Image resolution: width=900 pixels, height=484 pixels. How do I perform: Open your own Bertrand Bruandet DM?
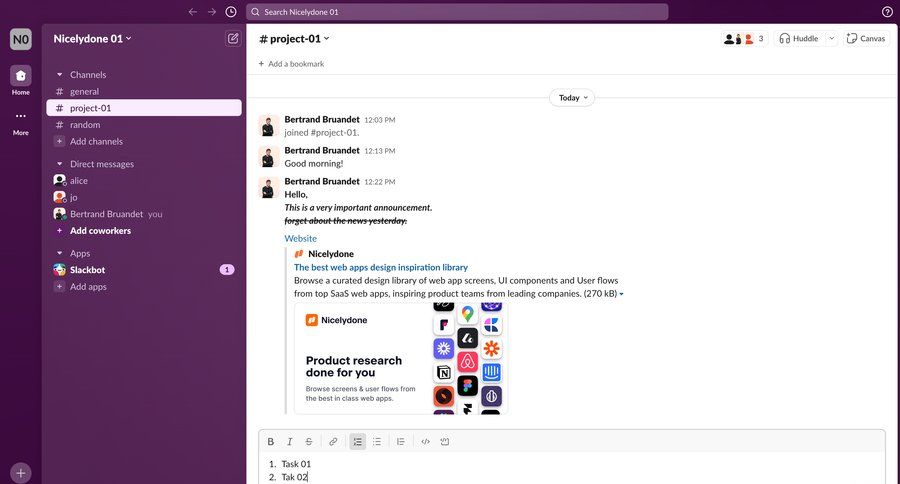coord(144,214)
